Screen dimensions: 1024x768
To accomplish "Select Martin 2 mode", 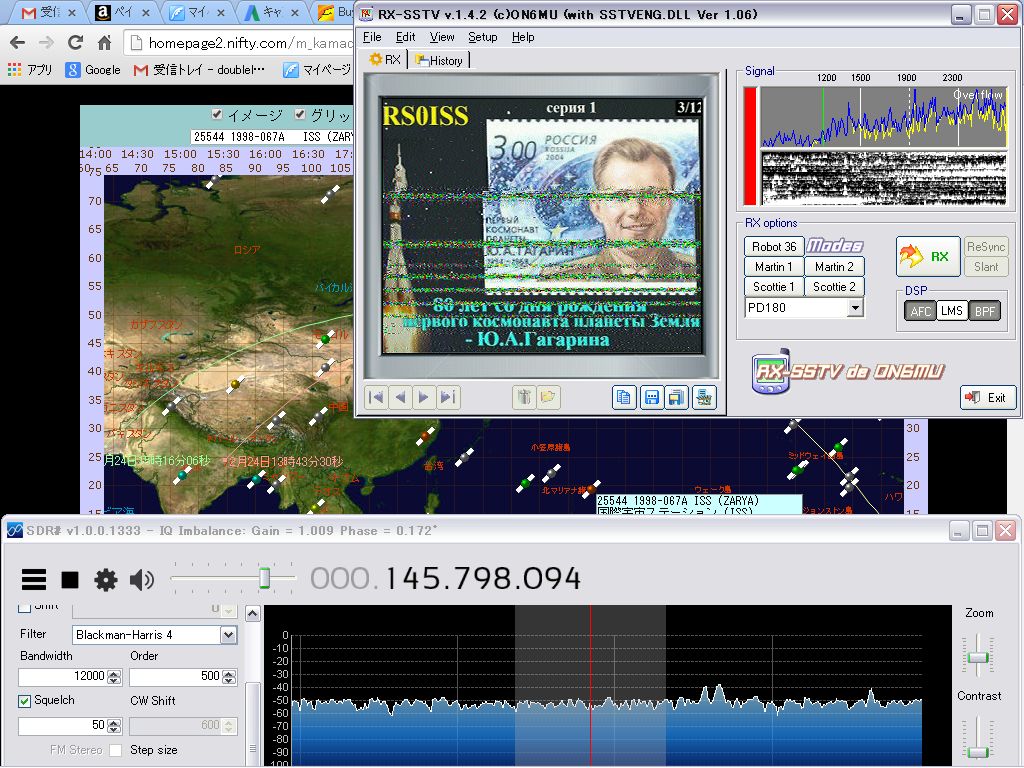I will [x=834, y=266].
